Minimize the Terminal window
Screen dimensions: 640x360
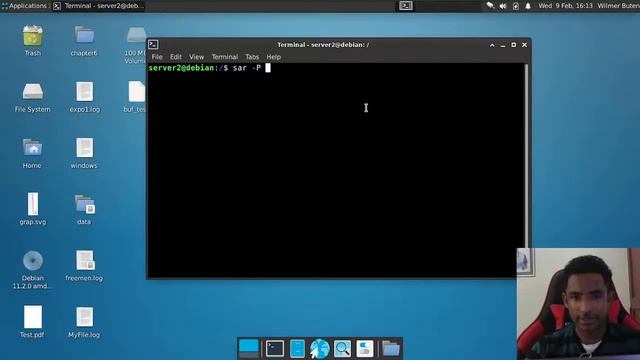pyautogui.click(x=503, y=45)
